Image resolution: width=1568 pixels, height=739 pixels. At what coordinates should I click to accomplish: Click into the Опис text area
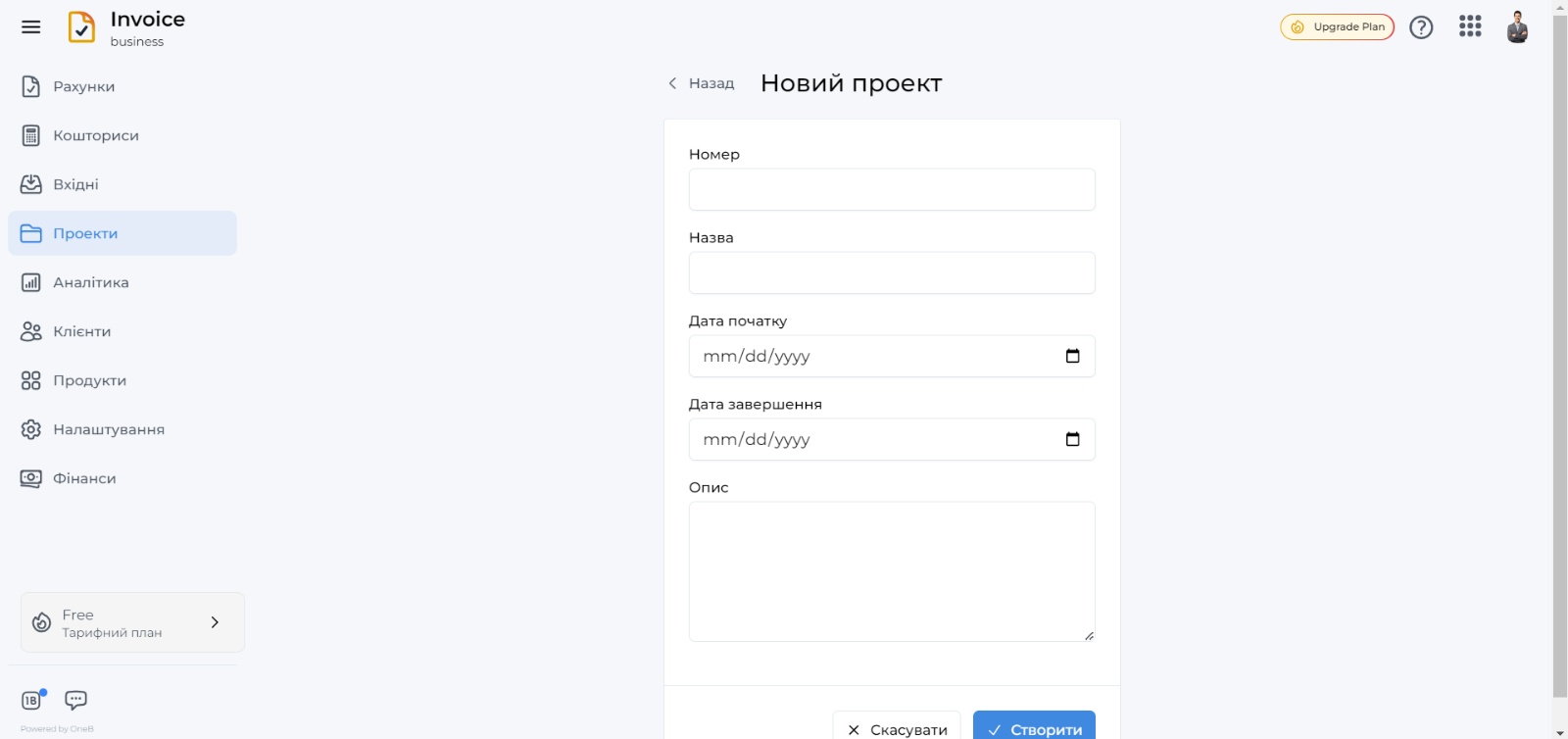click(891, 571)
